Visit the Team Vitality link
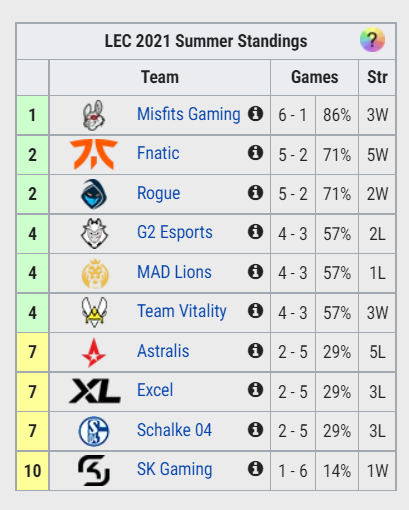The height and width of the screenshot is (510, 409). pyautogui.click(x=182, y=311)
